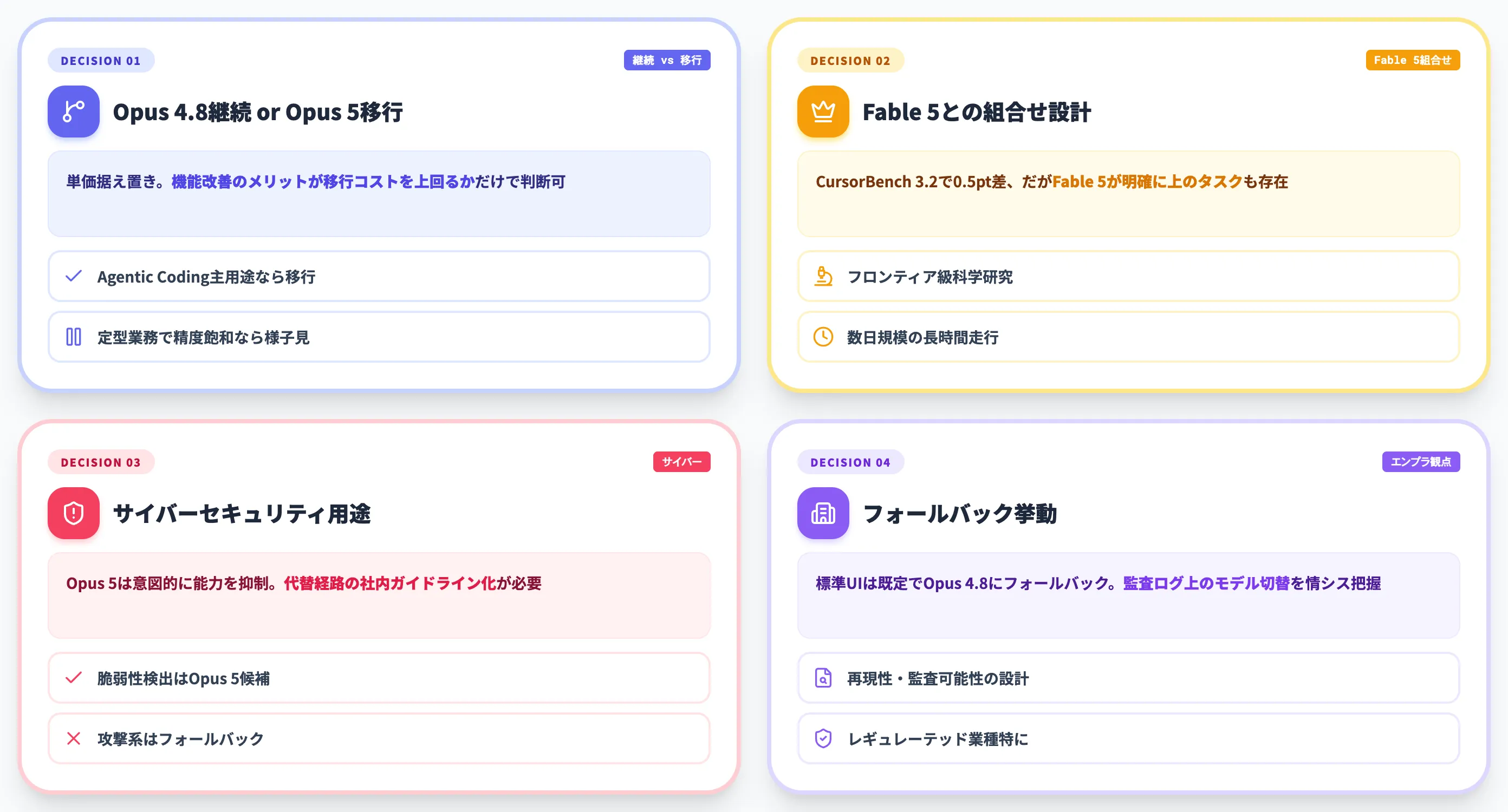
Task: Click the highlighted text 代替経路の社内ガイドライン化
Action: click(390, 583)
